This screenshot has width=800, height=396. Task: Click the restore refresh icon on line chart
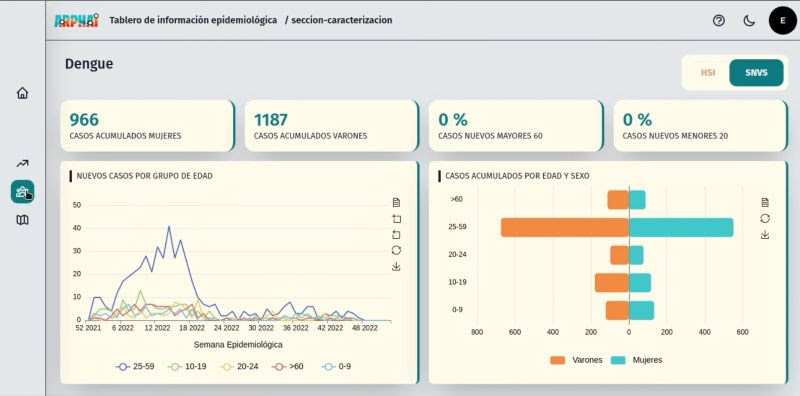click(x=396, y=250)
